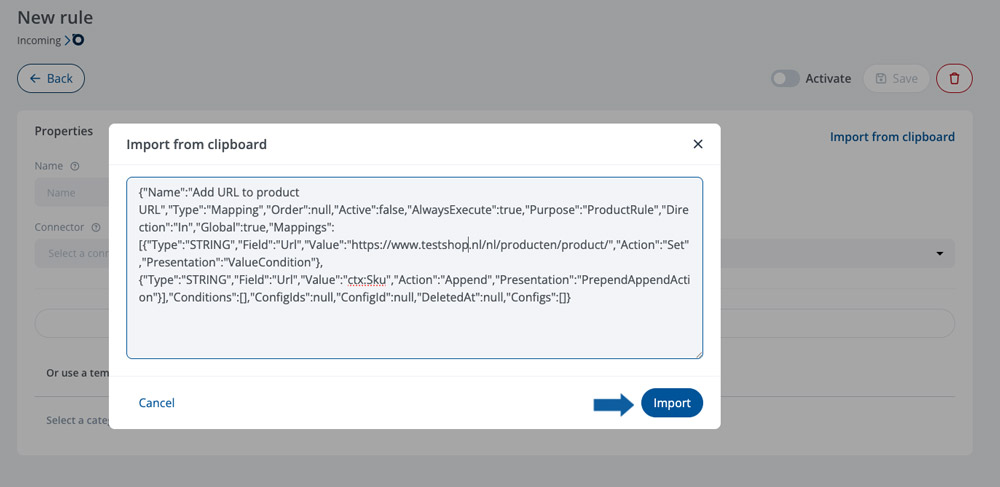This screenshot has height=487, width=1000.
Task: Click the left arrow icon in Back
Action: tap(35, 78)
